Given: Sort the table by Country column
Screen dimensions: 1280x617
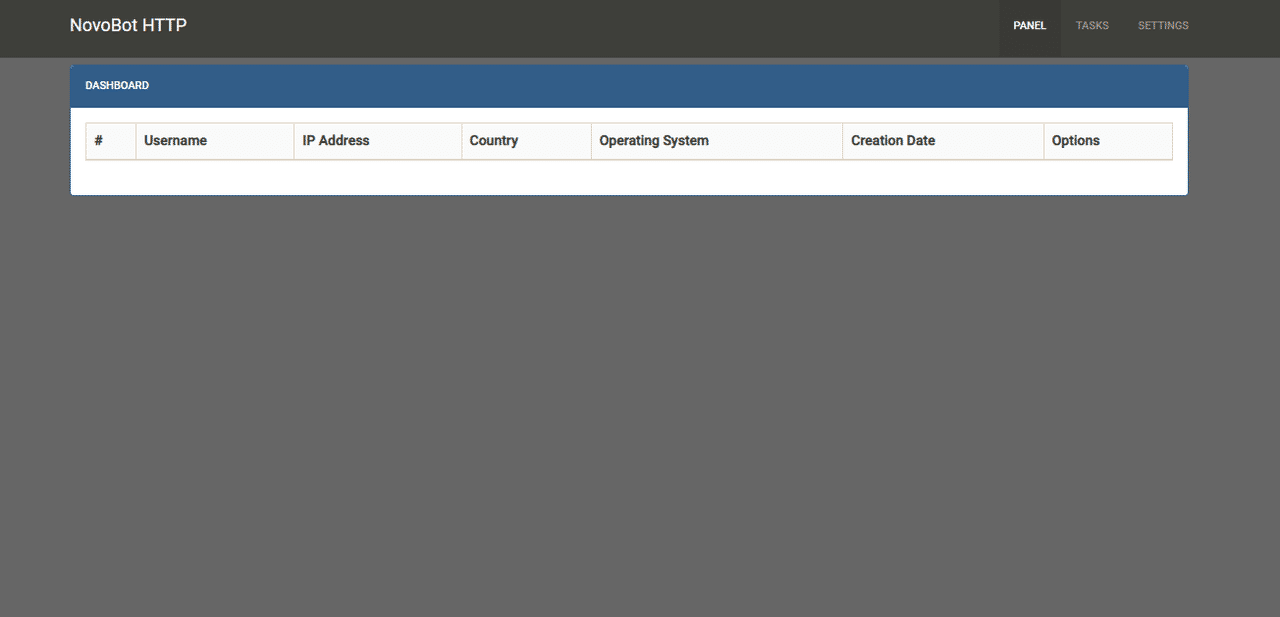Looking at the screenshot, I should pos(494,140).
